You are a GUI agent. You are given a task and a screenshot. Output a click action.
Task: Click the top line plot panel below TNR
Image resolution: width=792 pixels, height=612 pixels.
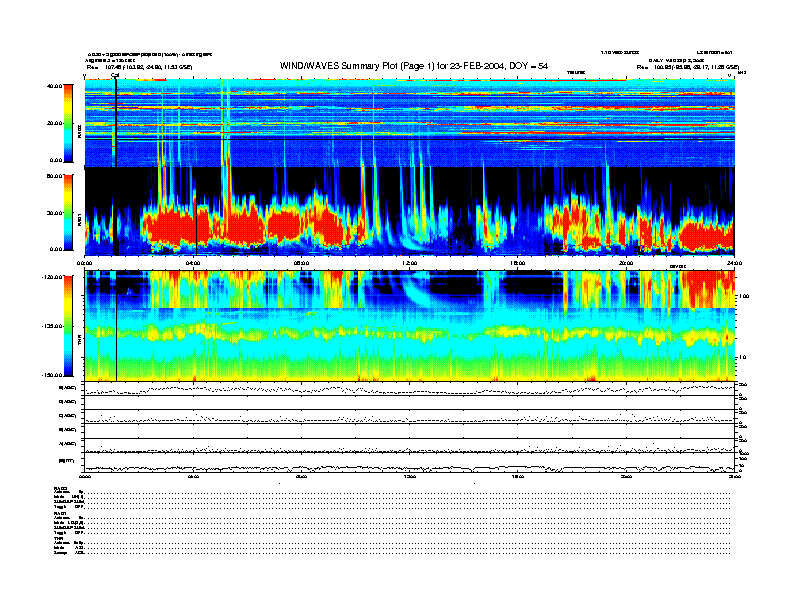[409, 389]
